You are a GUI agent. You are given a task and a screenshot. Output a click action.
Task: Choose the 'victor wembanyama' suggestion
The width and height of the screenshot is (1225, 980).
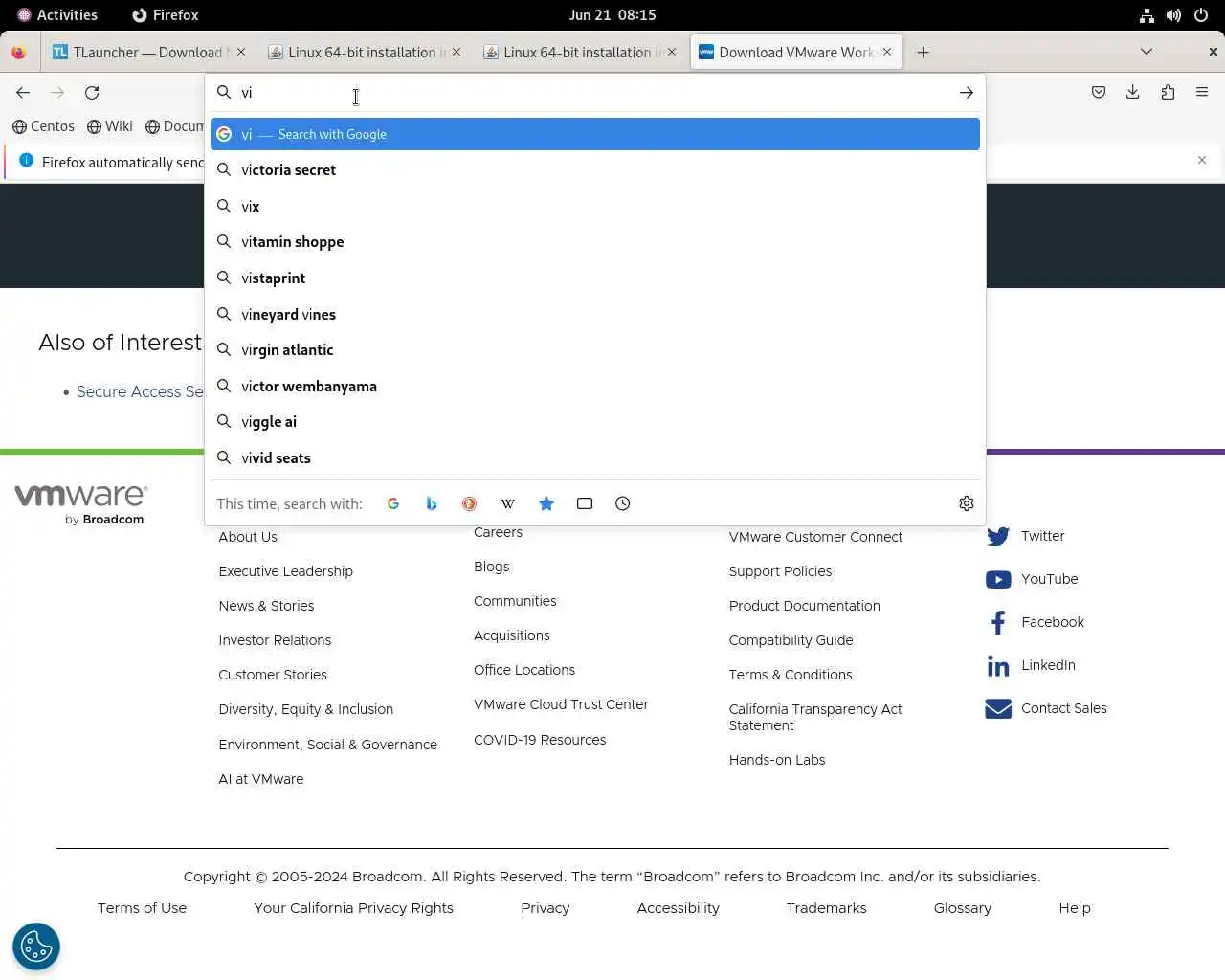tap(595, 387)
